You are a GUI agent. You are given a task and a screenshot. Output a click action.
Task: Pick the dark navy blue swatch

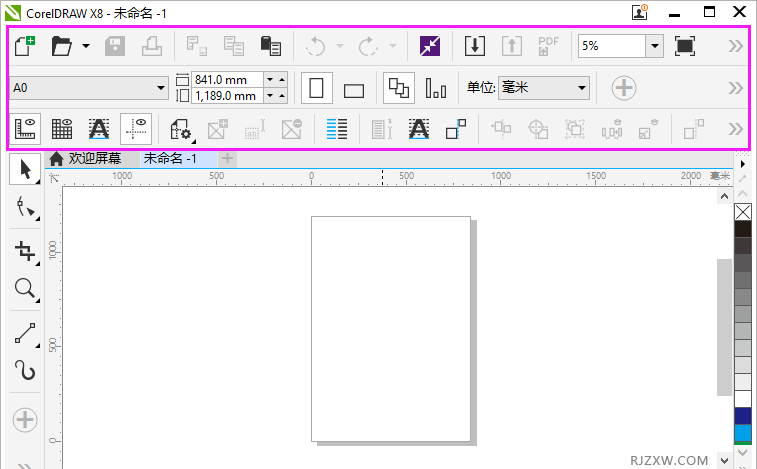(x=743, y=416)
